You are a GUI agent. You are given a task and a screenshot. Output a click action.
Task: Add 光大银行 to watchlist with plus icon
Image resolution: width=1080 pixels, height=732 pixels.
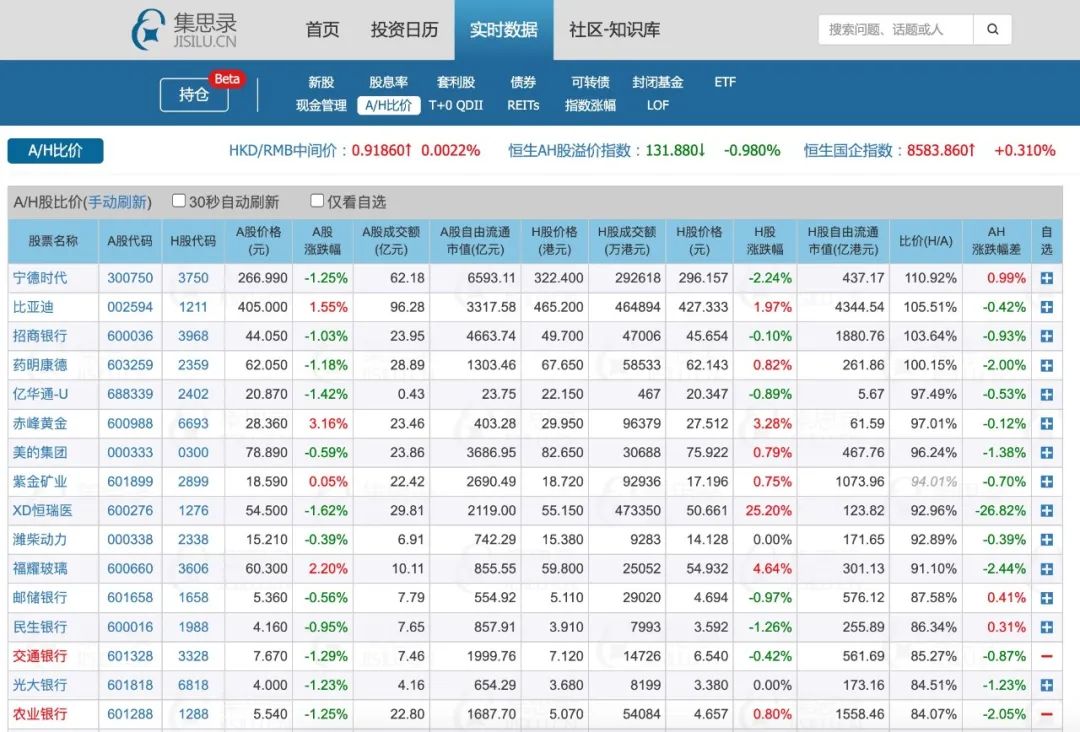(x=1046, y=685)
